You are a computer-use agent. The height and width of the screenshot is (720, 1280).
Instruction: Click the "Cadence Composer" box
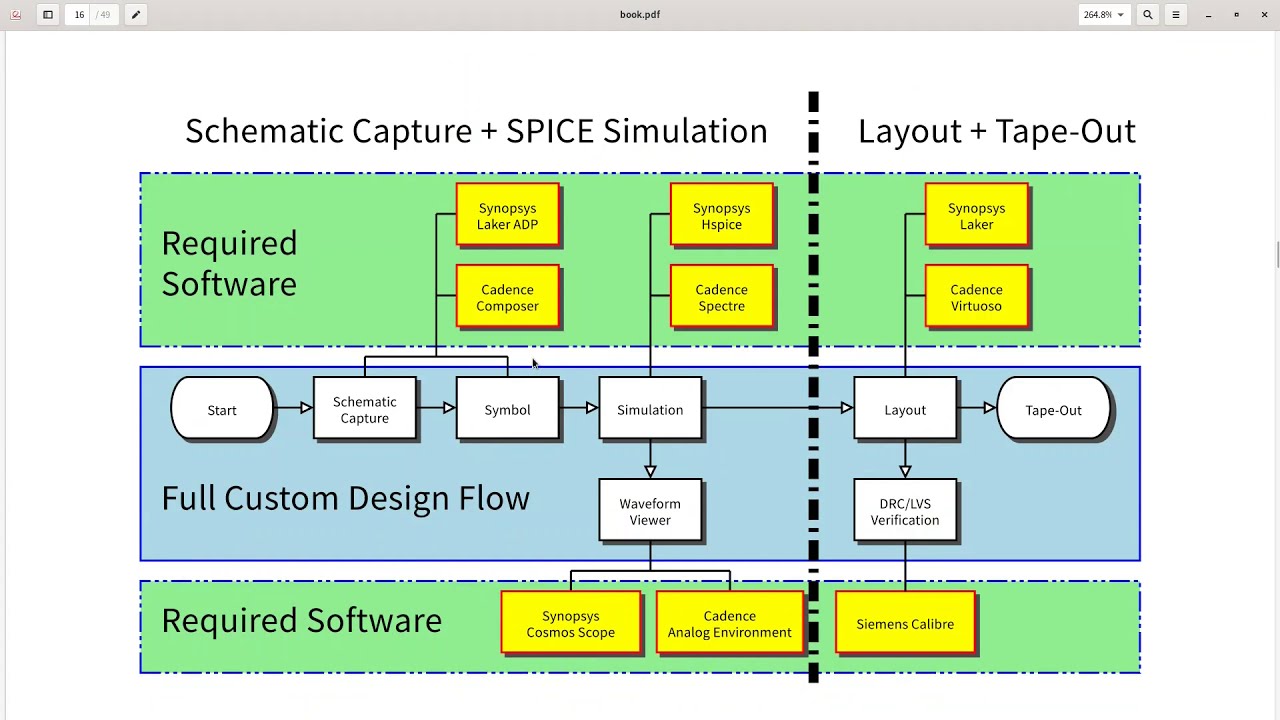[507, 297]
